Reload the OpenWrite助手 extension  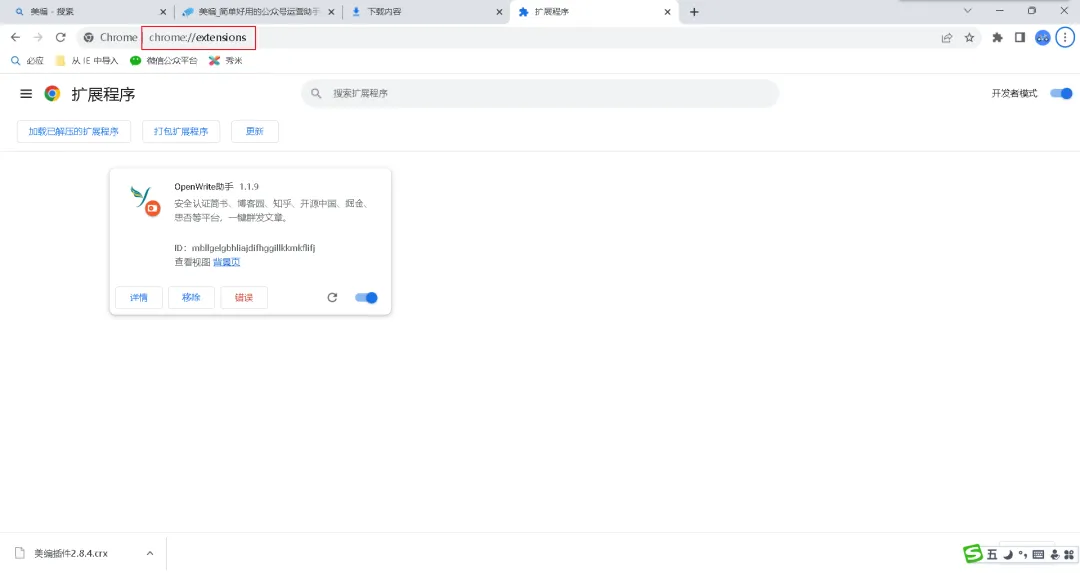point(332,298)
